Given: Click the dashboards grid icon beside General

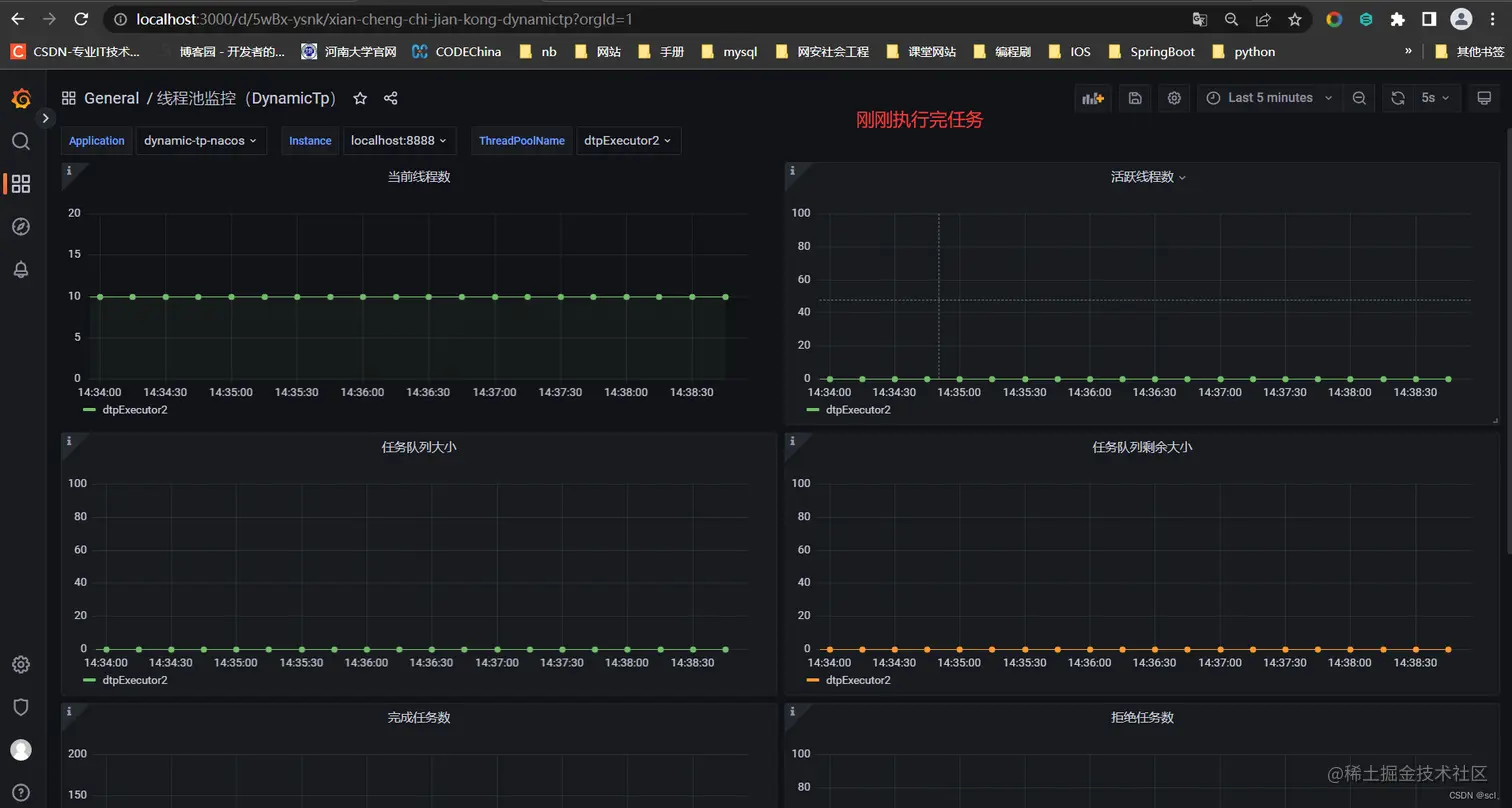Looking at the screenshot, I should tap(69, 98).
